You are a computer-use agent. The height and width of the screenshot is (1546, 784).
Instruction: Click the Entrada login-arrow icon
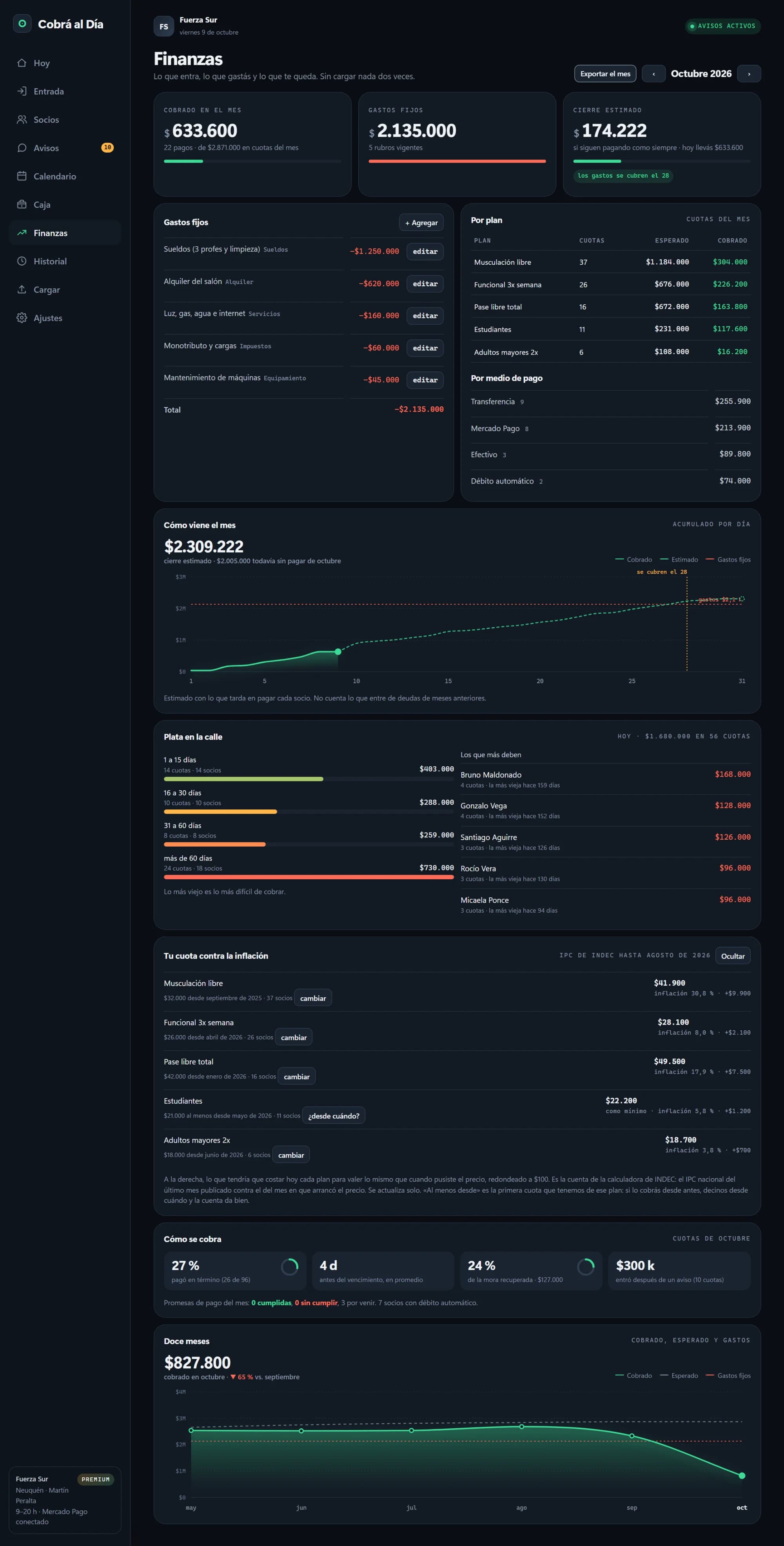coord(22,91)
